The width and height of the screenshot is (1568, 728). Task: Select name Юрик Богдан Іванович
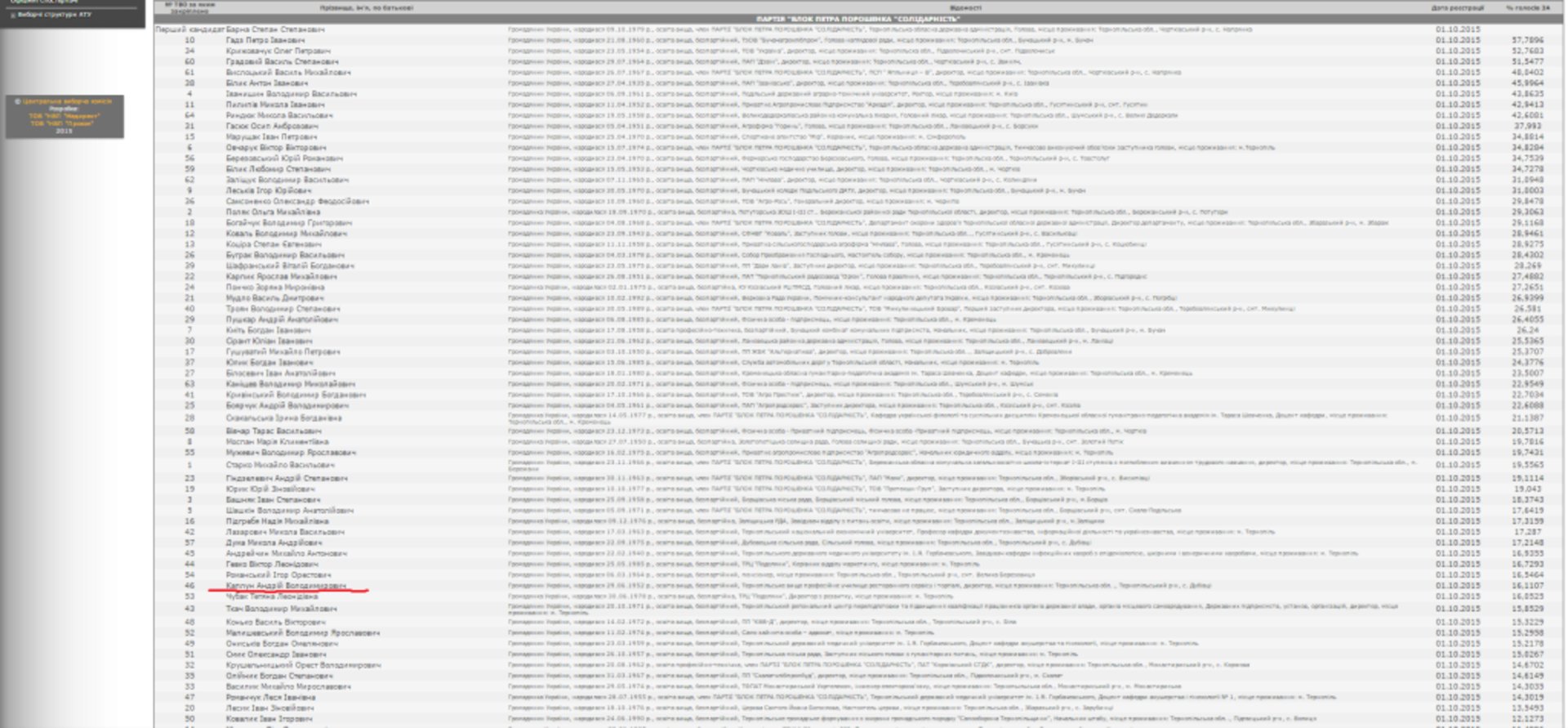pyautogui.click(x=269, y=362)
